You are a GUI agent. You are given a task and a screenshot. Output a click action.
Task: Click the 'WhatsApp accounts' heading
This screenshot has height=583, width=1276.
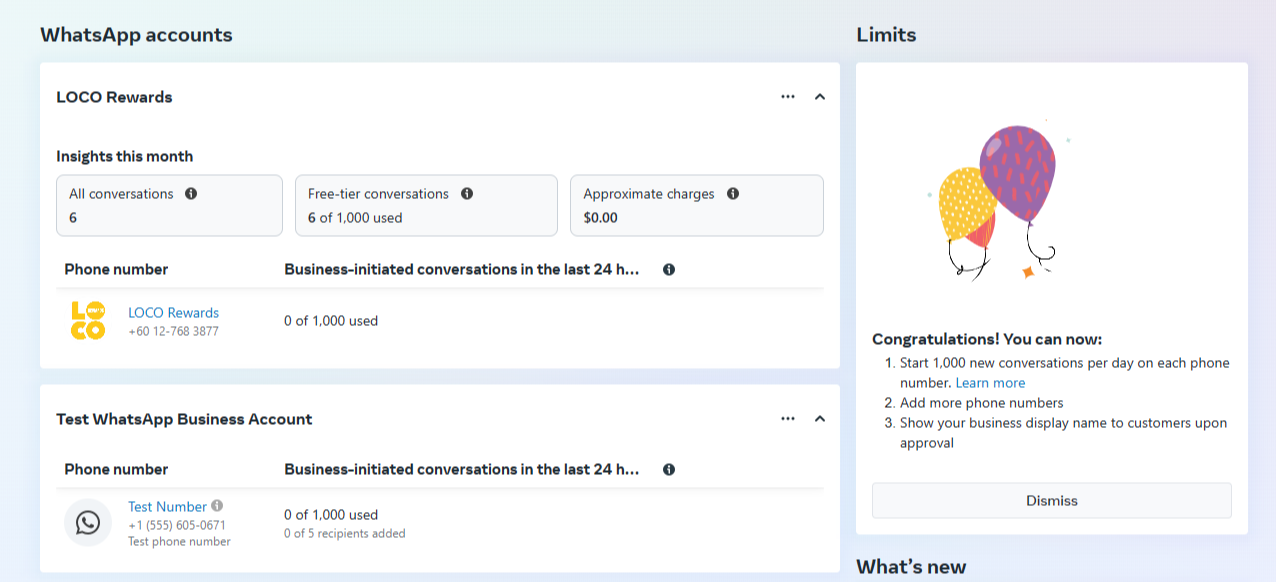click(x=136, y=35)
